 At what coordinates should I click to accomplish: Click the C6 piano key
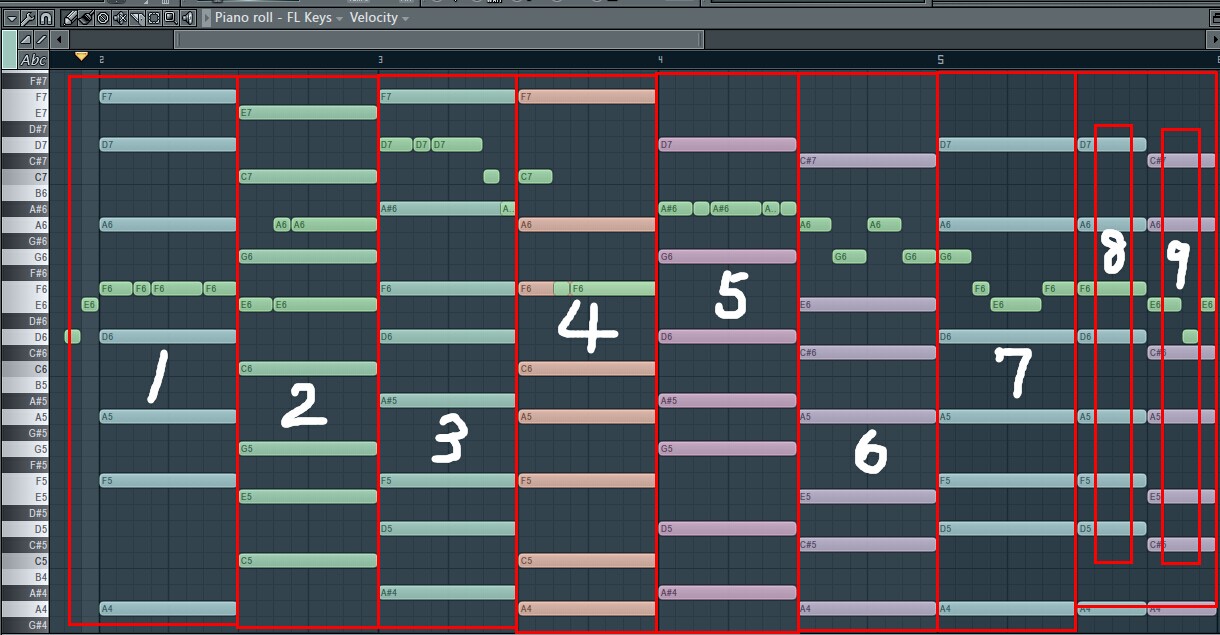[25, 369]
